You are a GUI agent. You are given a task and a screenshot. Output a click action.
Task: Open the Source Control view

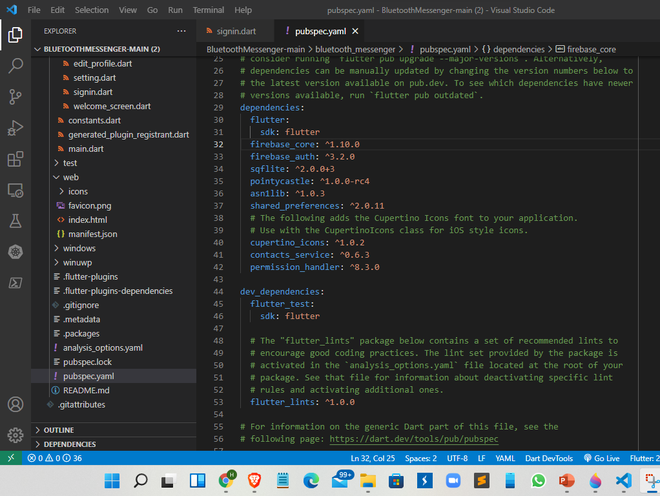point(15,97)
